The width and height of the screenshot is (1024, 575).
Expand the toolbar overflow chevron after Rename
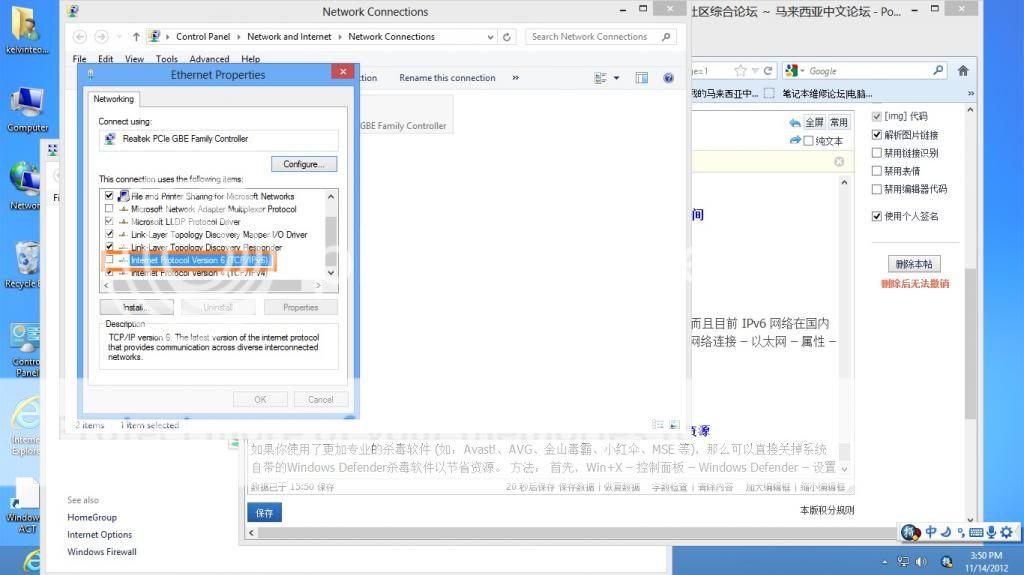[x=516, y=78]
